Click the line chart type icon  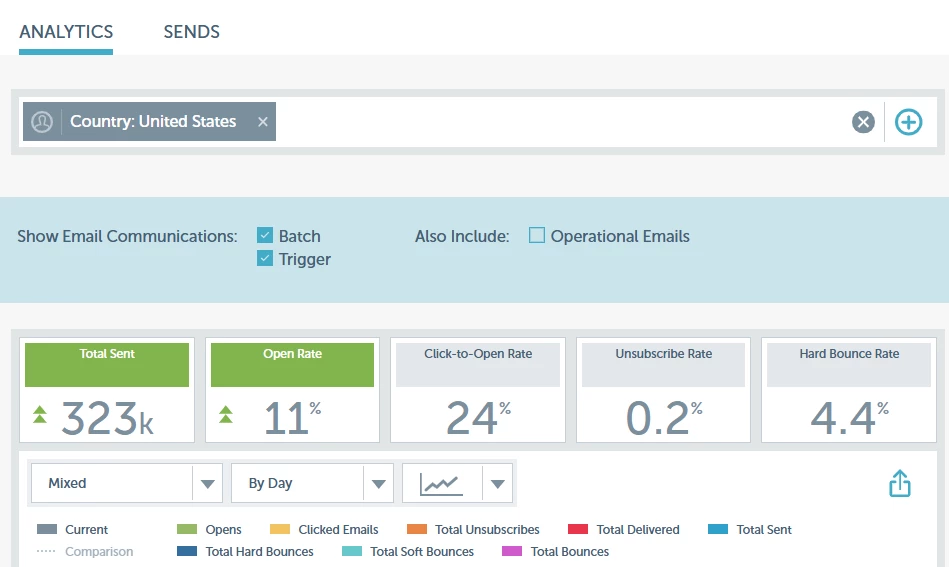(442, 483)
